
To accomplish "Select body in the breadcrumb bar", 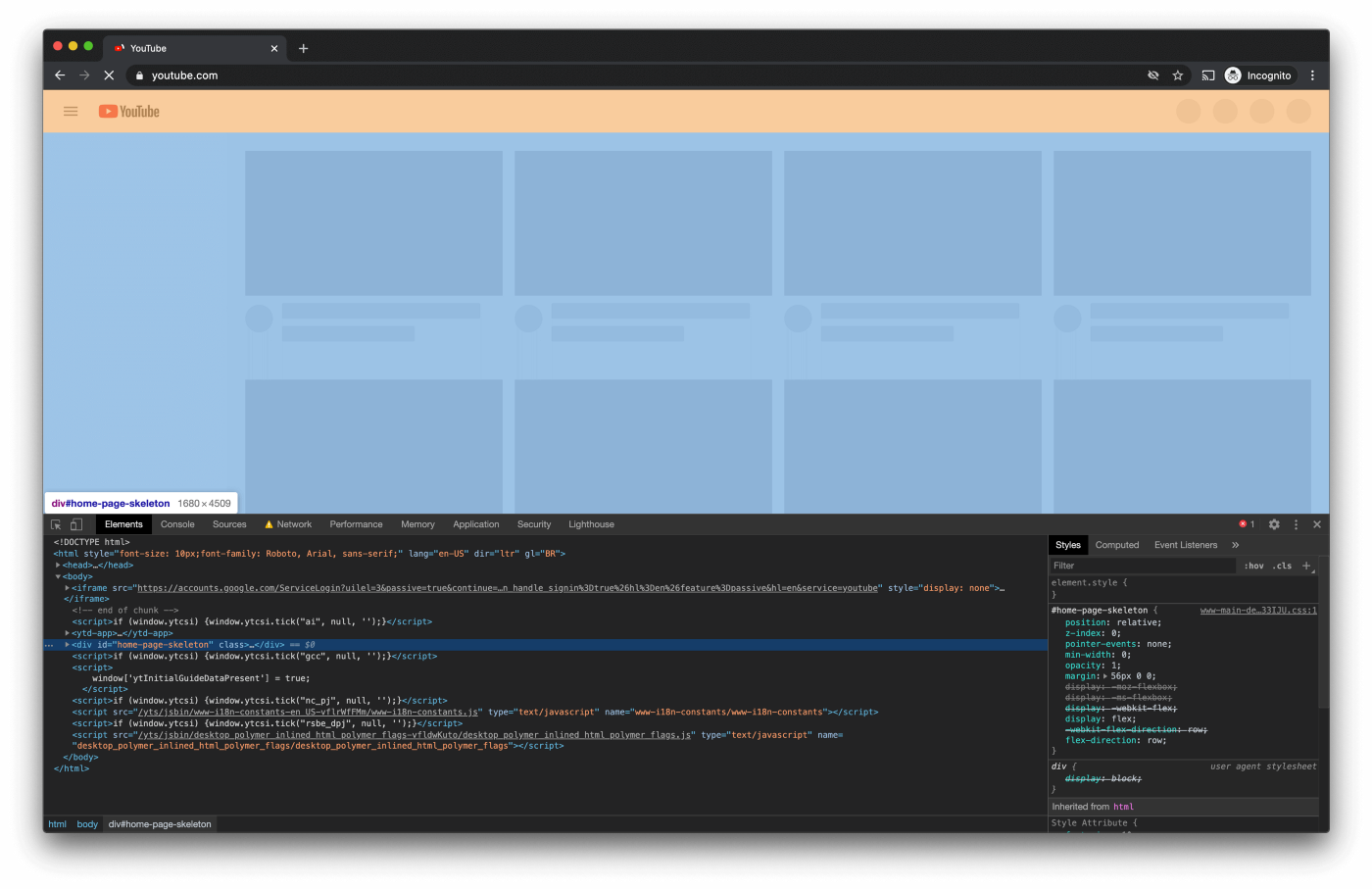I will (x=87, y=824).
